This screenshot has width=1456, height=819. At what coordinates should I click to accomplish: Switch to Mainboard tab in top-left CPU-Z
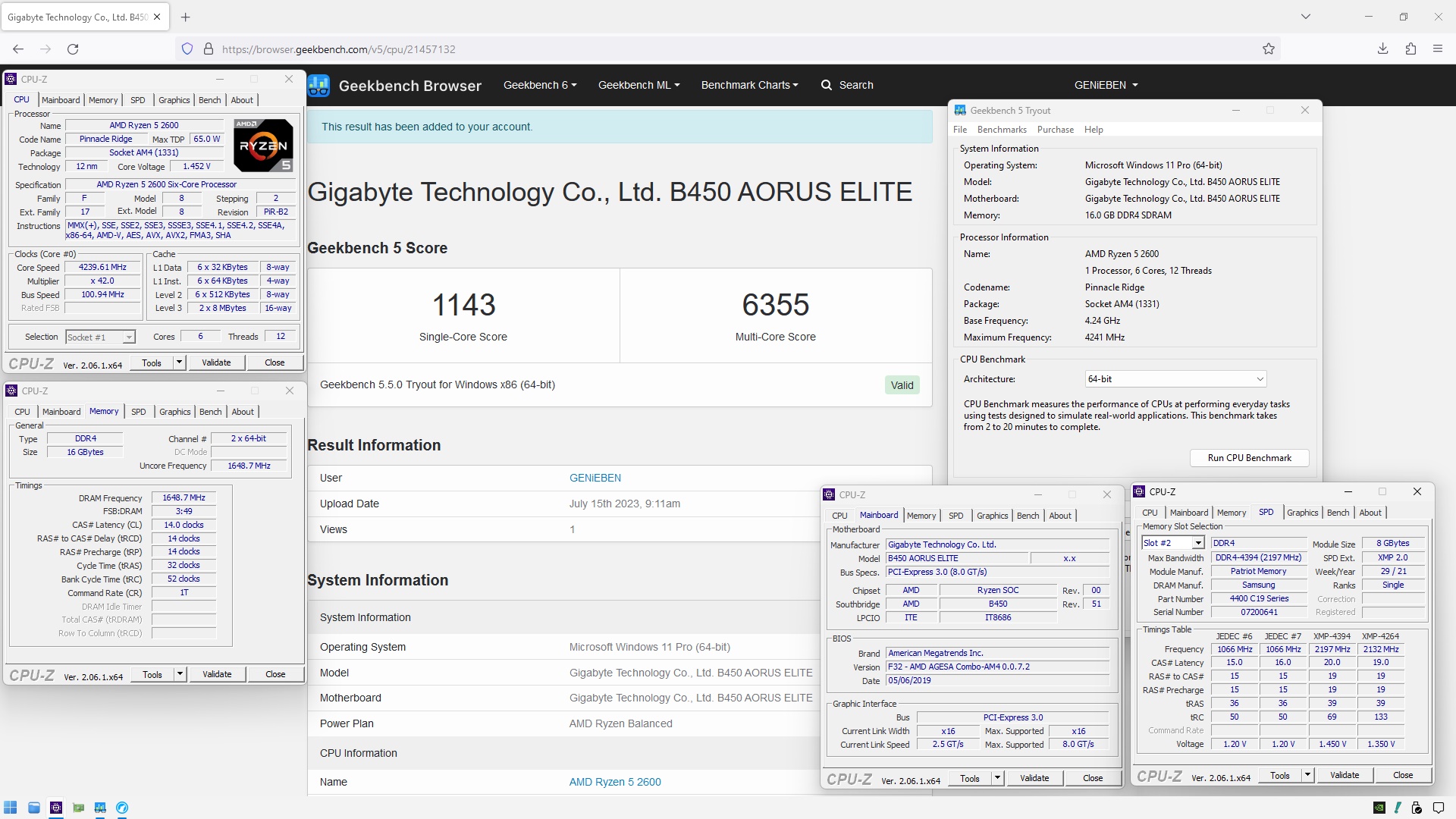(61, 100)
